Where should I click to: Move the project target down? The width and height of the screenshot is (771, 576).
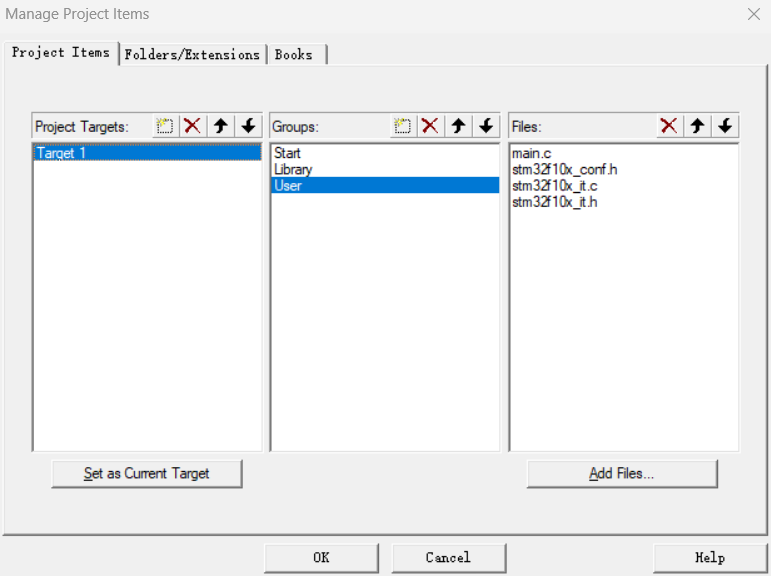pyautogui.click(x=248, y=126)
